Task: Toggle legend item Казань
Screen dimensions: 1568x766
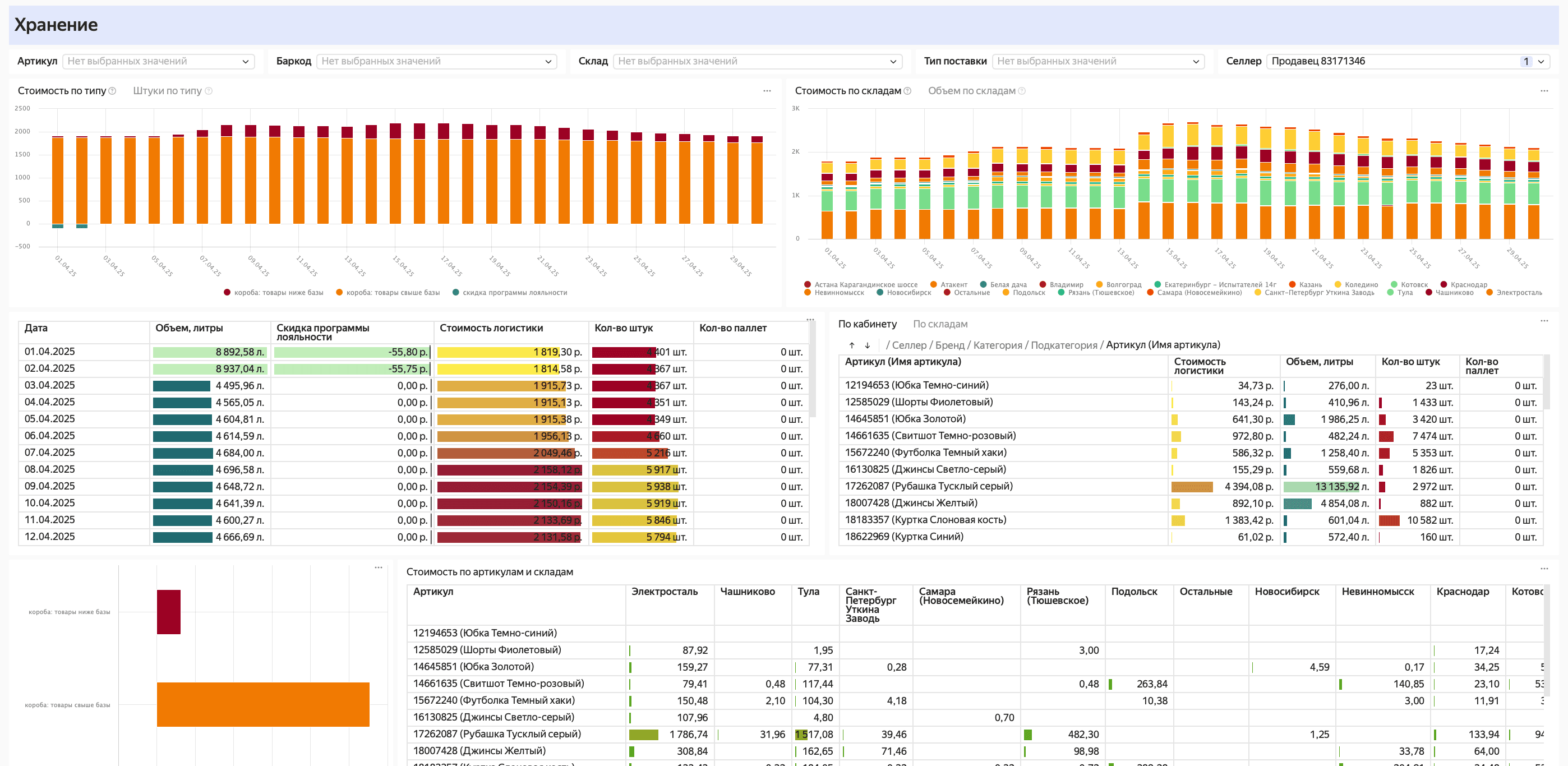Action: [x=1305, y=284]
